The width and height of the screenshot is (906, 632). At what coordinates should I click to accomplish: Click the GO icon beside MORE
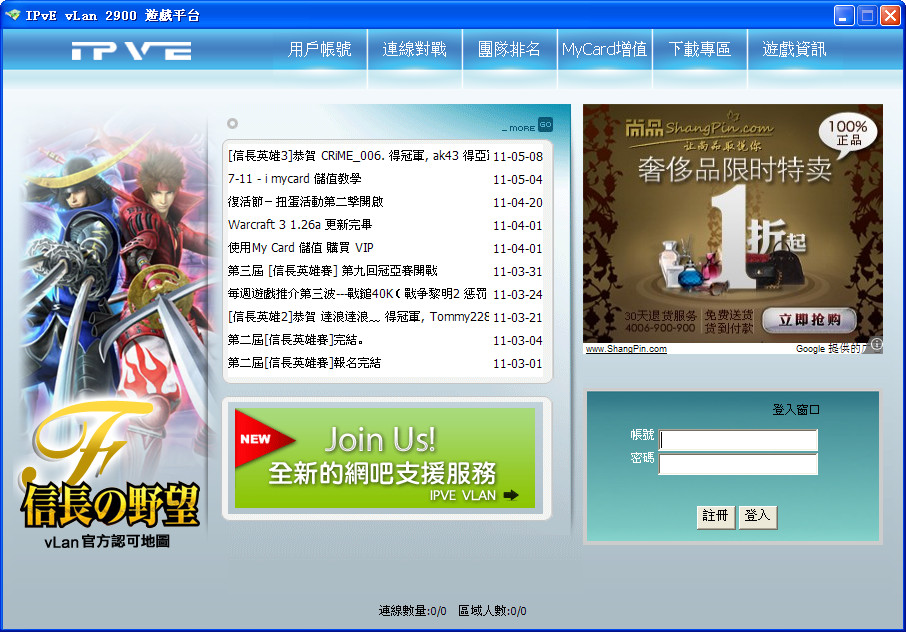pyautogui.click(x=545, y=124)
